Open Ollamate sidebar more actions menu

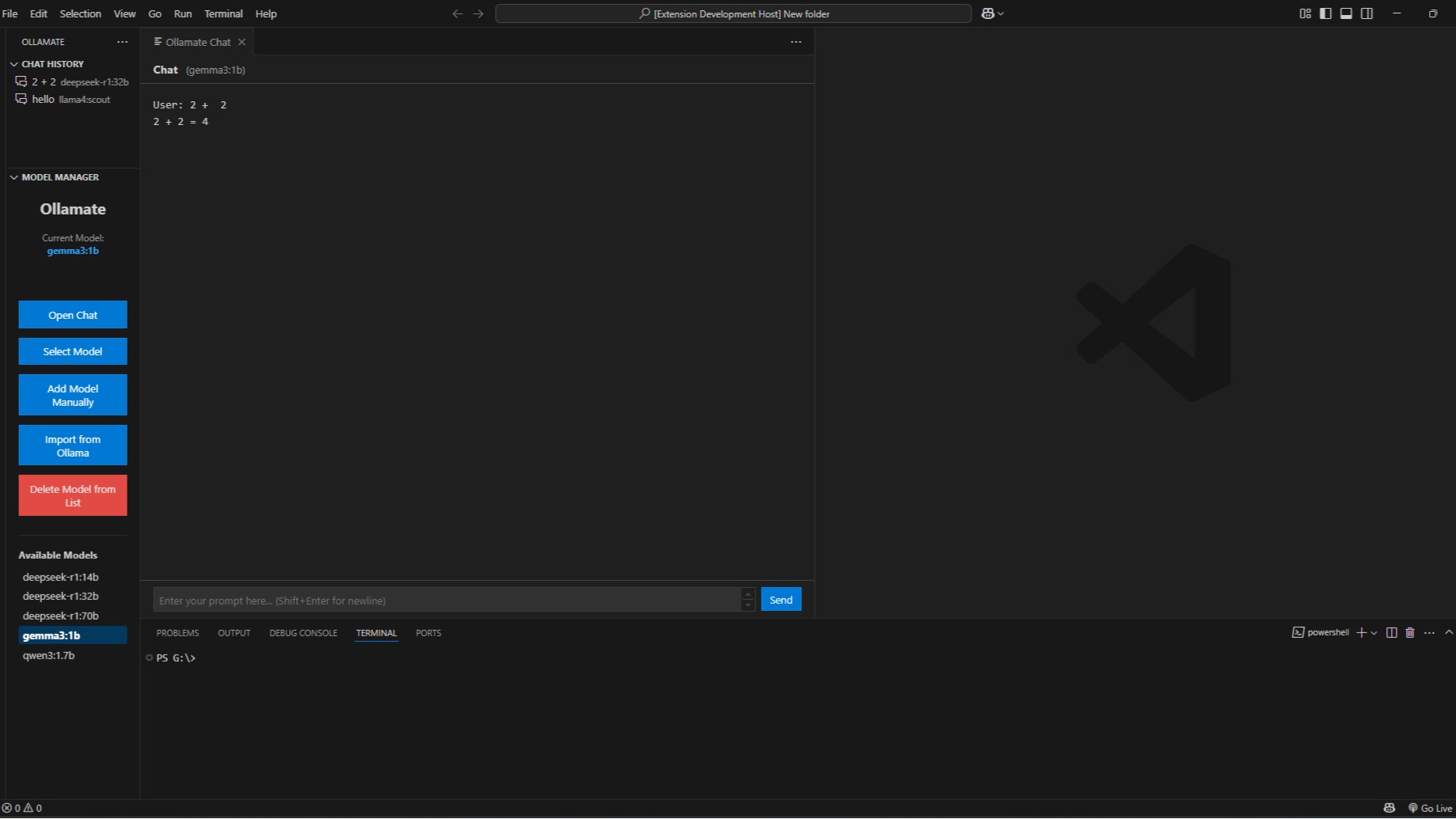tap(122, 42)
